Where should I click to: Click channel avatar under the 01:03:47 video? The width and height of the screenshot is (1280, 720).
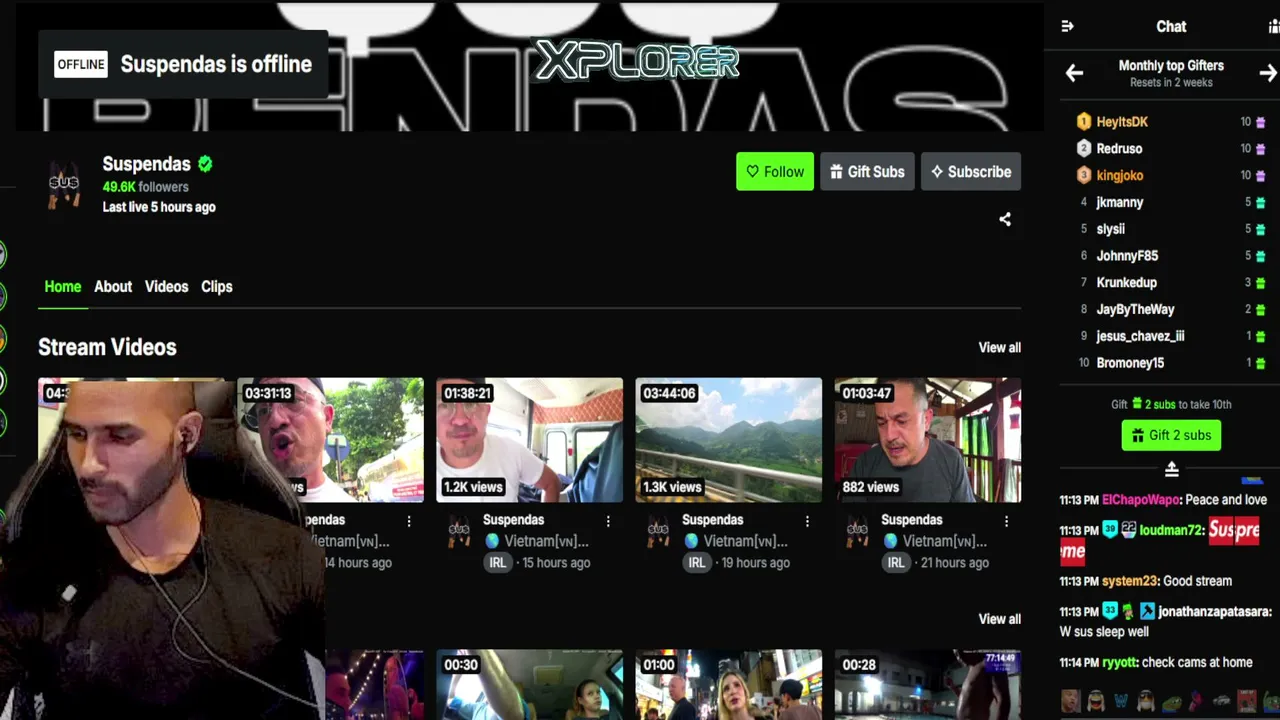click(857, 532)
